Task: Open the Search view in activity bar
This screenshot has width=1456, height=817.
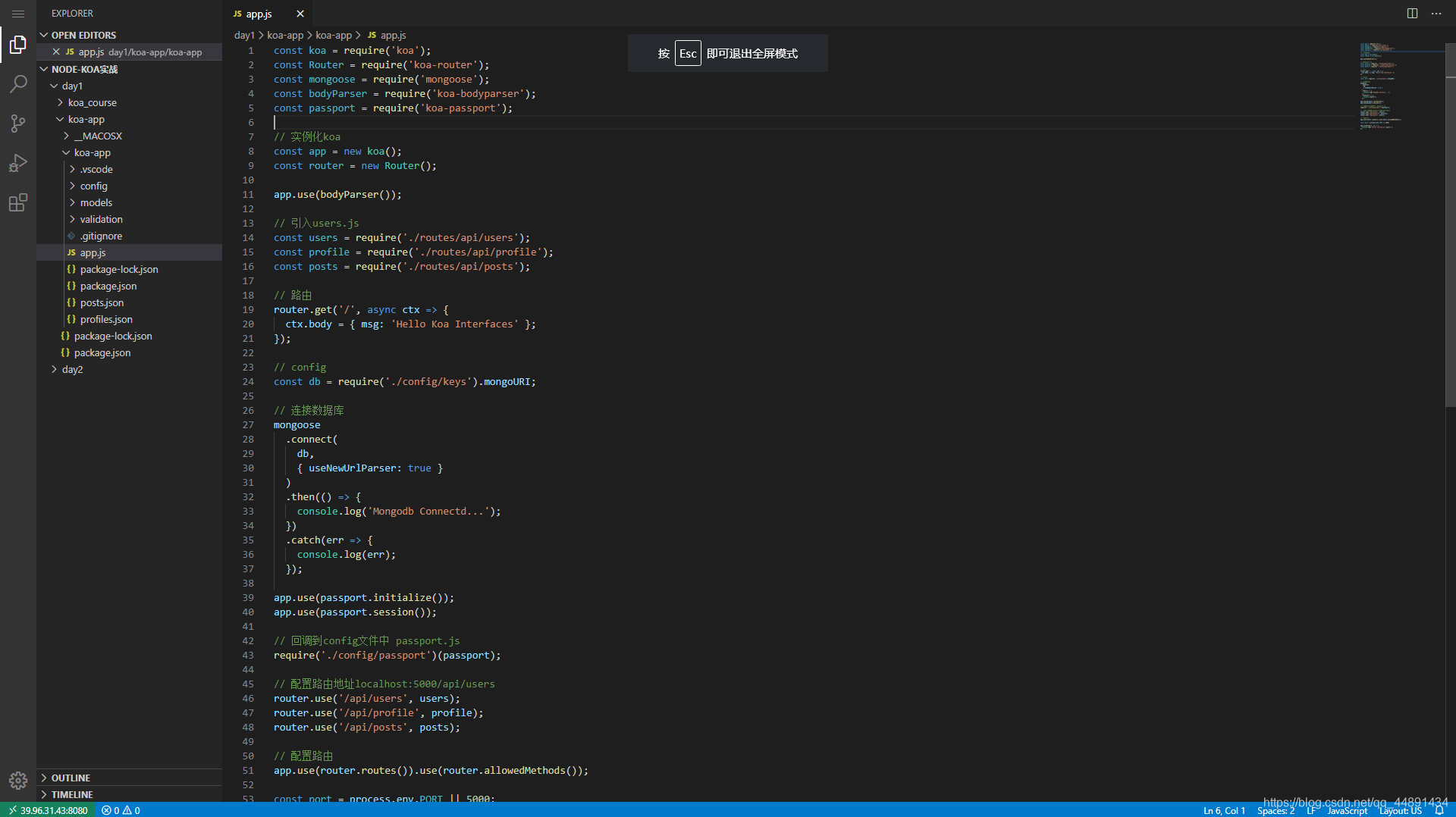Action: [18, 84]
